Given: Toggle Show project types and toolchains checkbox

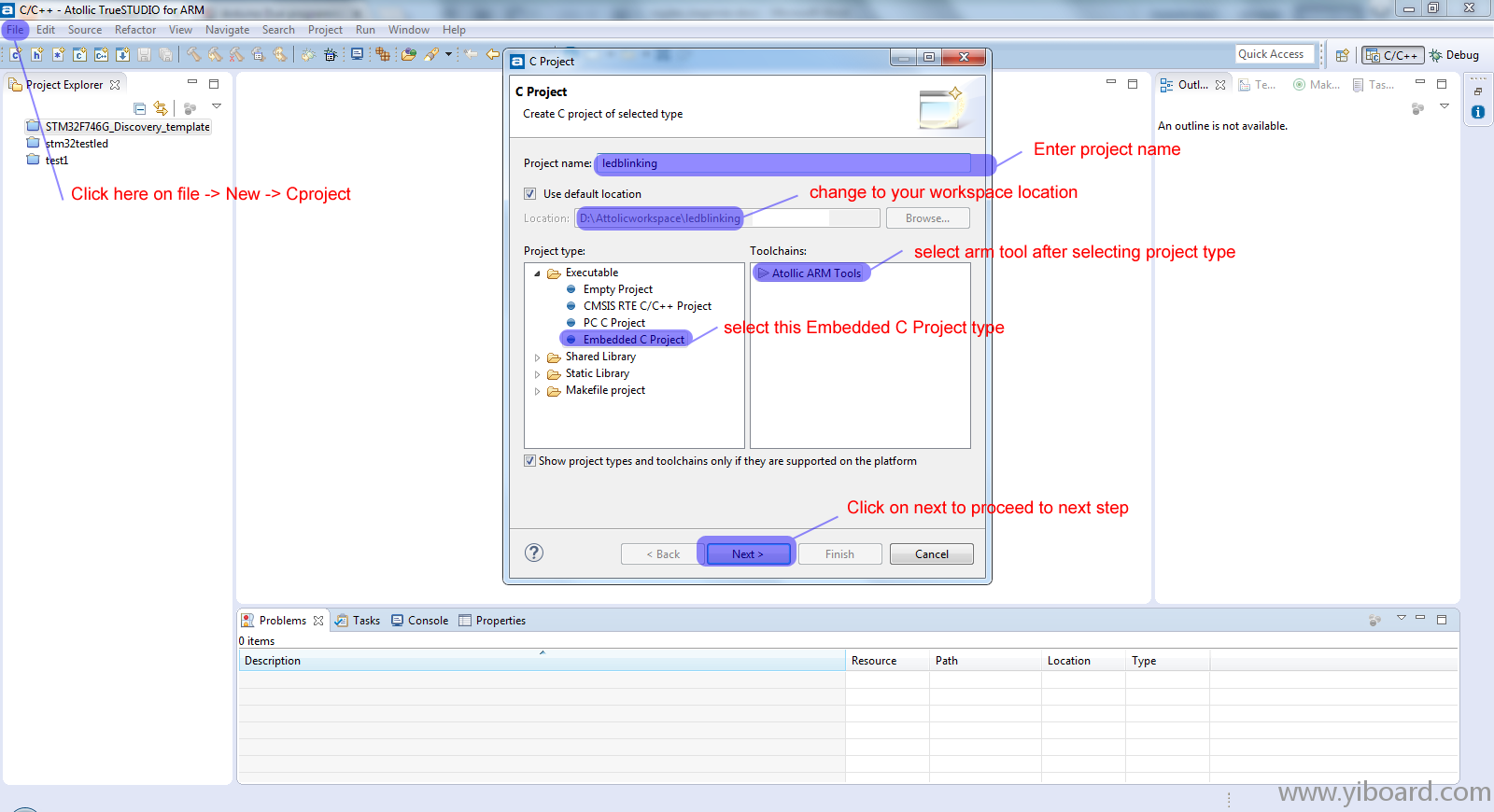Looking at the screenshot, I should tap(530, 461).
